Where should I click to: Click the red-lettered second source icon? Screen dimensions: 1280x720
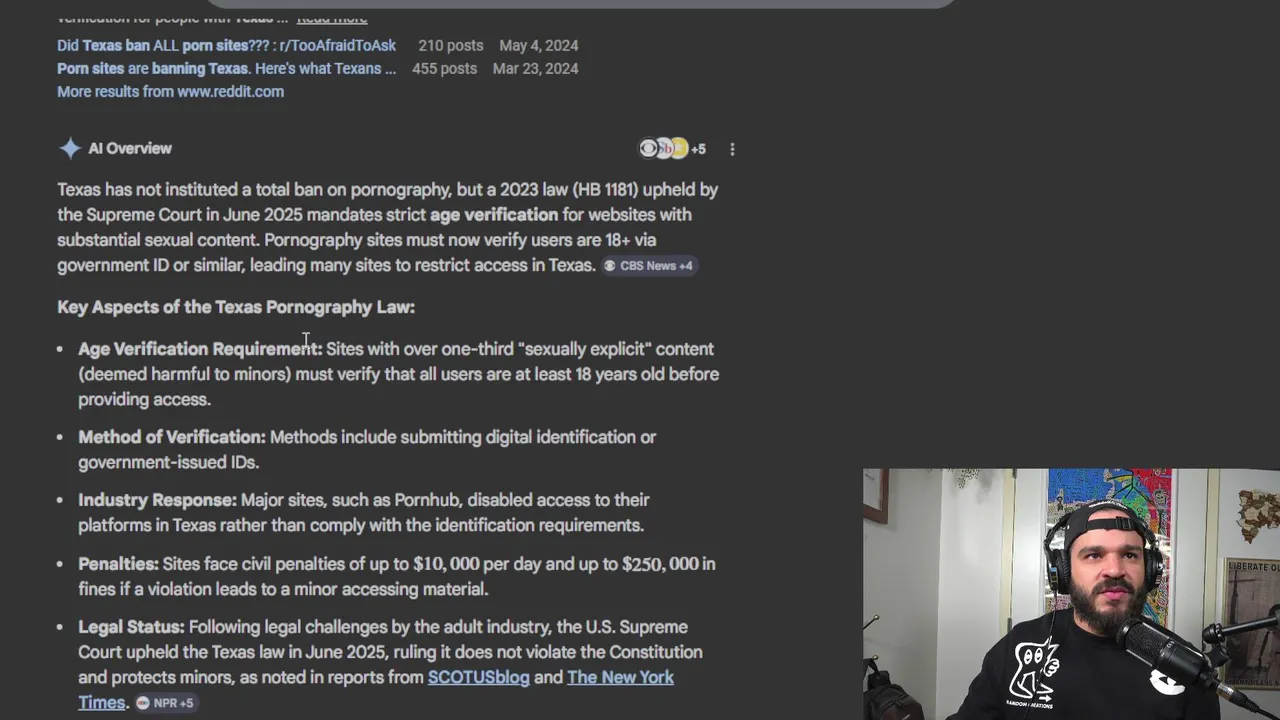pos(664,148)
